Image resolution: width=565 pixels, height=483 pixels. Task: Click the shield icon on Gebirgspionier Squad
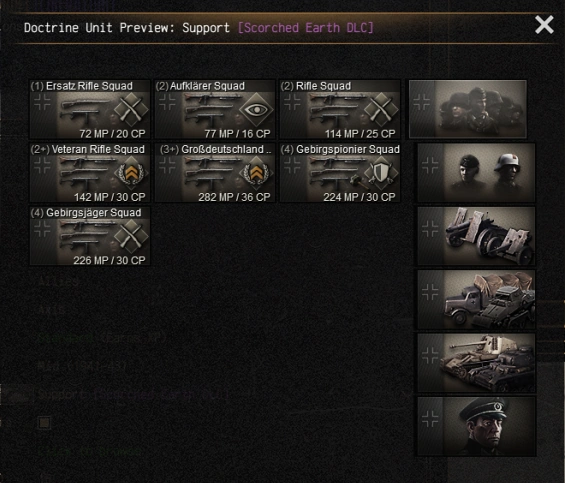point(381,173)
